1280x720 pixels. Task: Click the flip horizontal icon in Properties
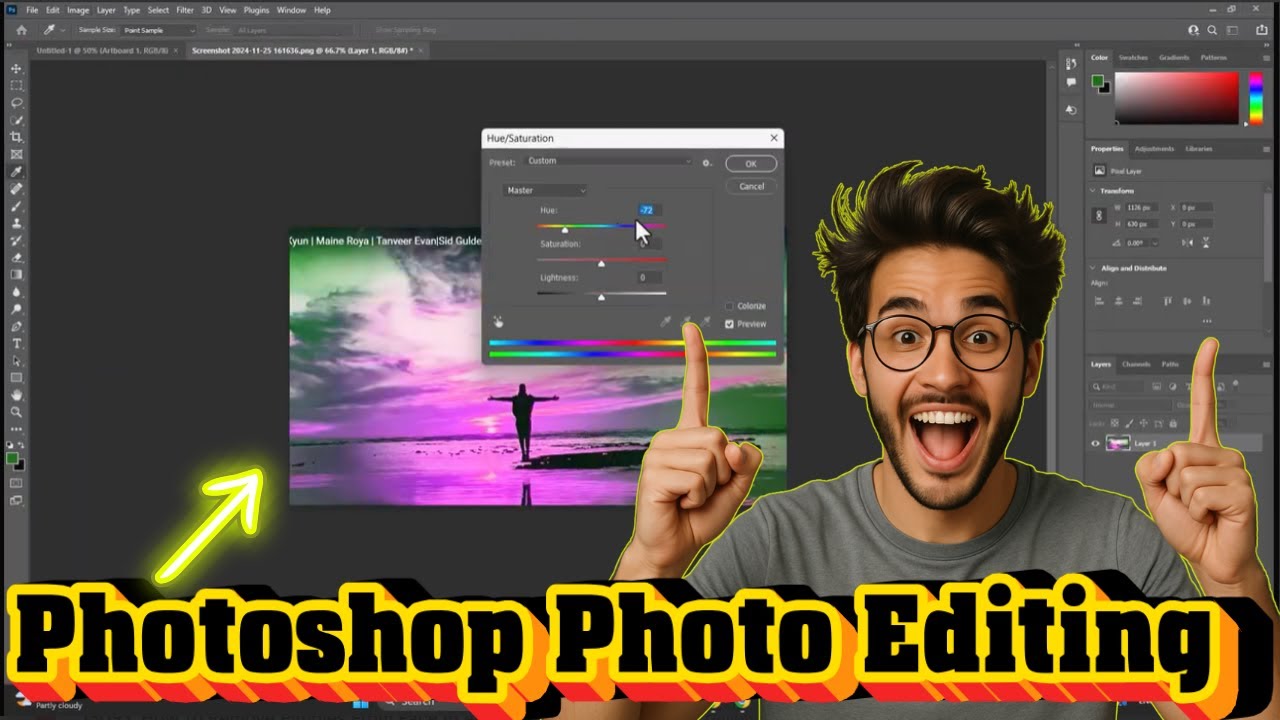pos(1186,243)
